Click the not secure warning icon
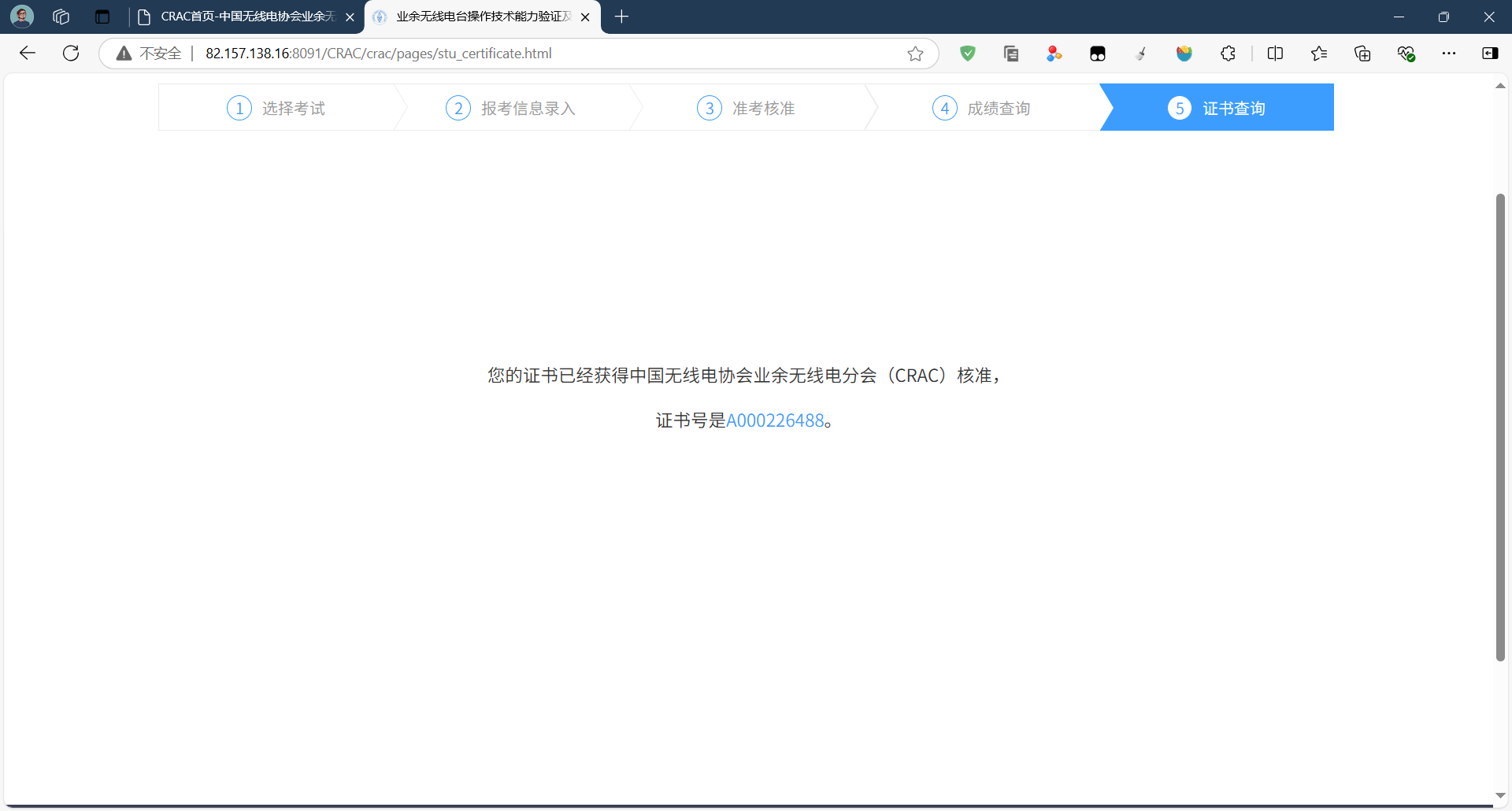This screenshot has height=811, width=1512. click(x=124, y=54)
